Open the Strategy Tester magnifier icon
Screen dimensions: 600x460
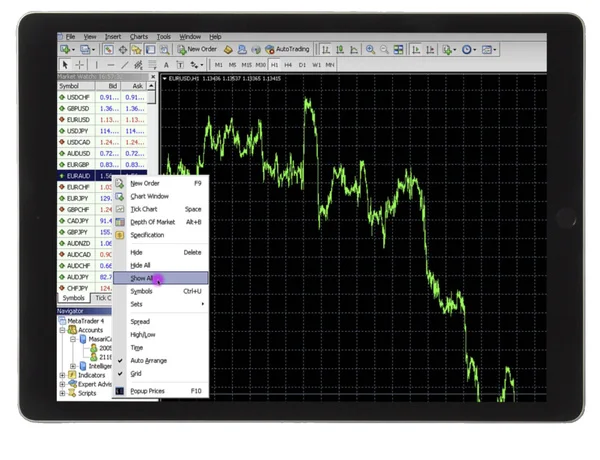click(164, 49)
